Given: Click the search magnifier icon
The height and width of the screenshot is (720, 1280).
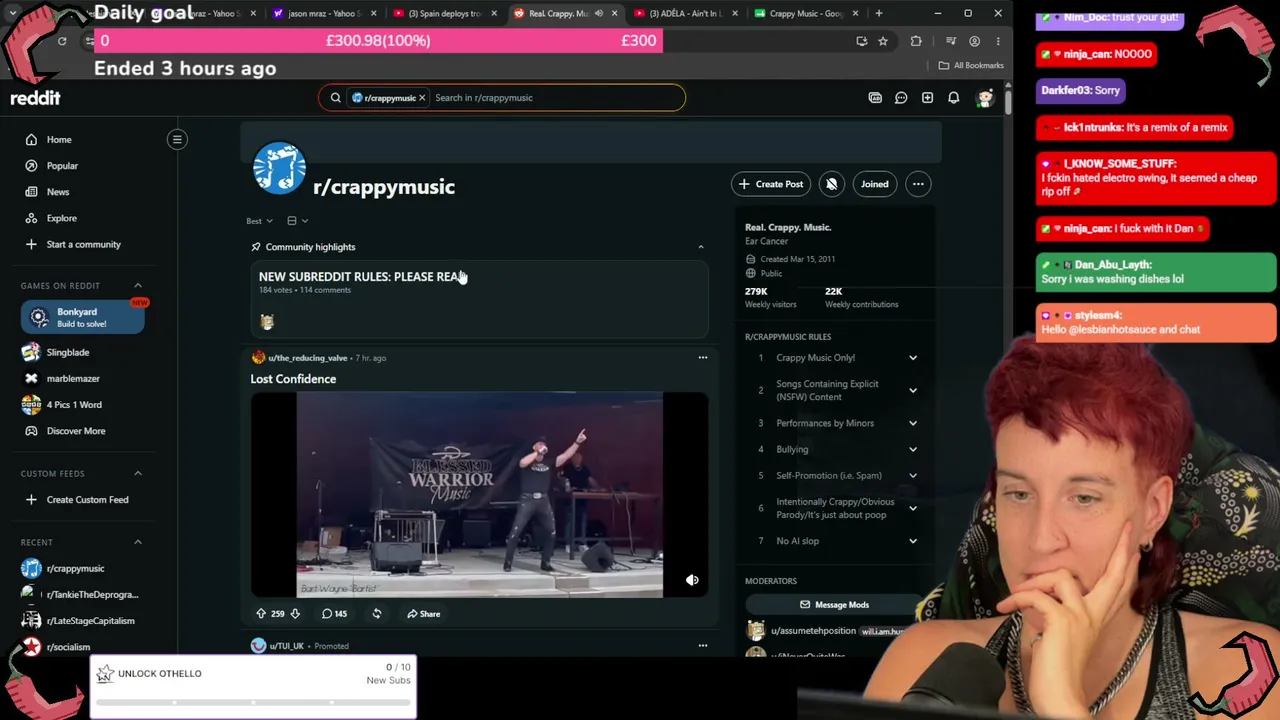Looking at the screenshot, I should (336, 98).
